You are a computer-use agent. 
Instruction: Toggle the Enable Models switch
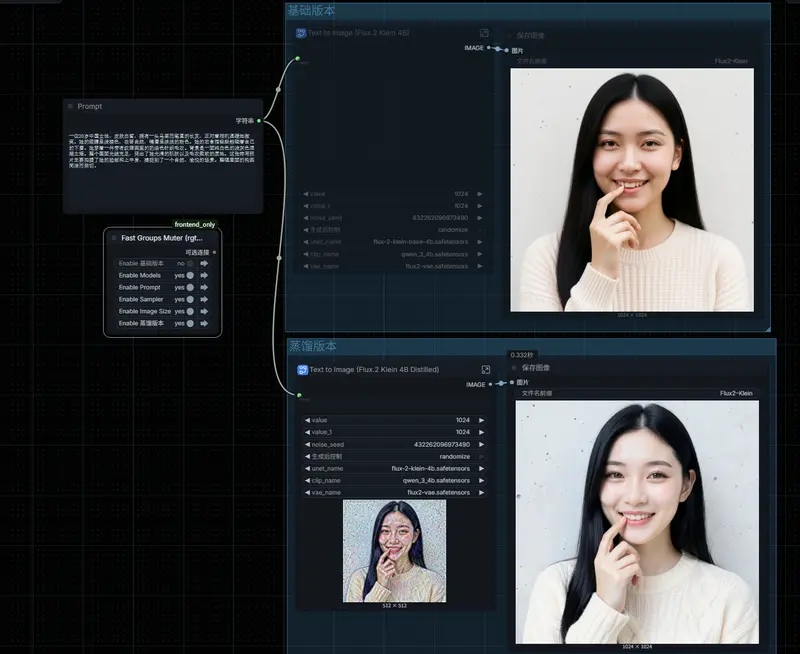[190, 275]
